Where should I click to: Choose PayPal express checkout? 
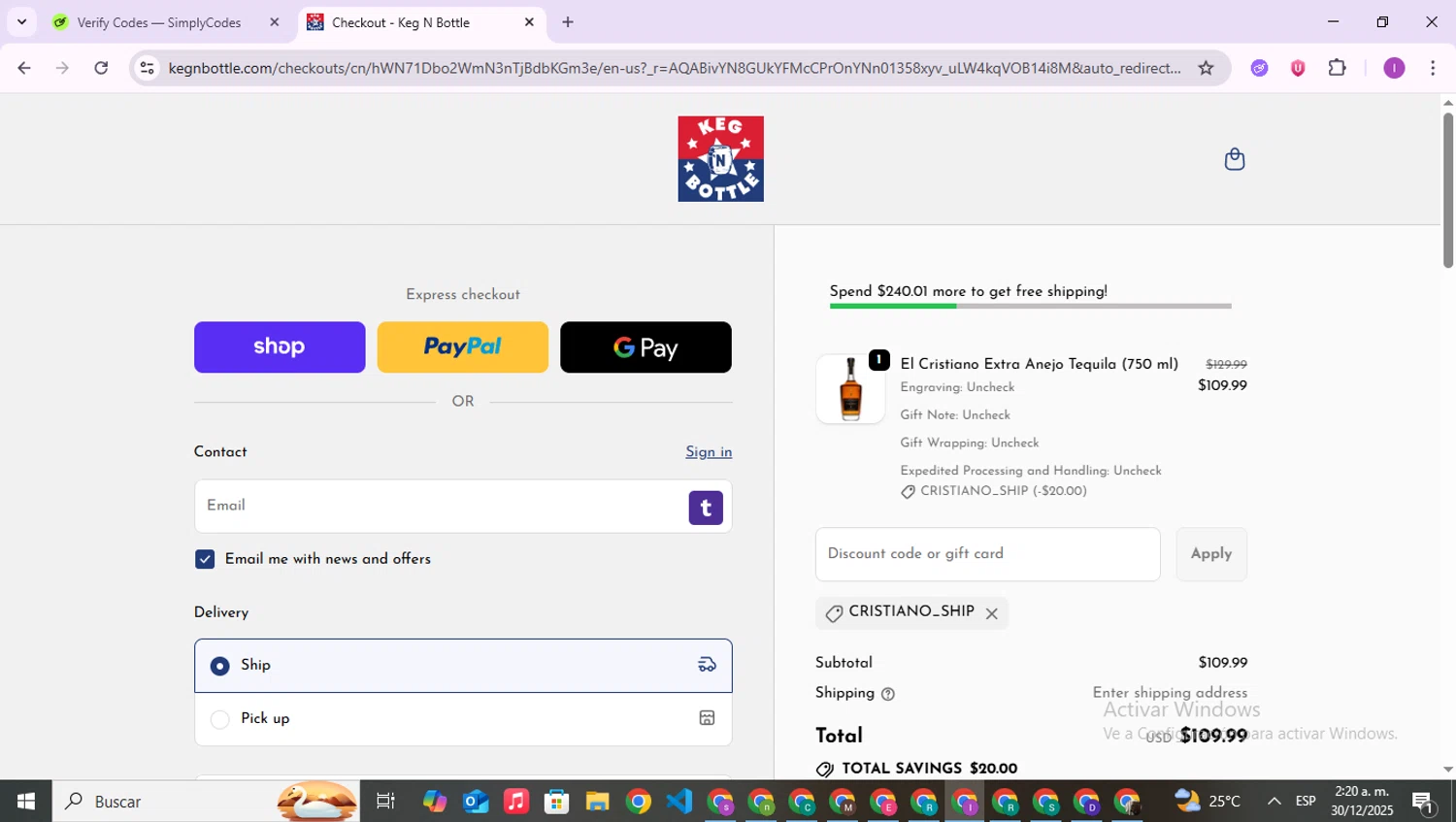pyautogui.click(x=462, y=347)
